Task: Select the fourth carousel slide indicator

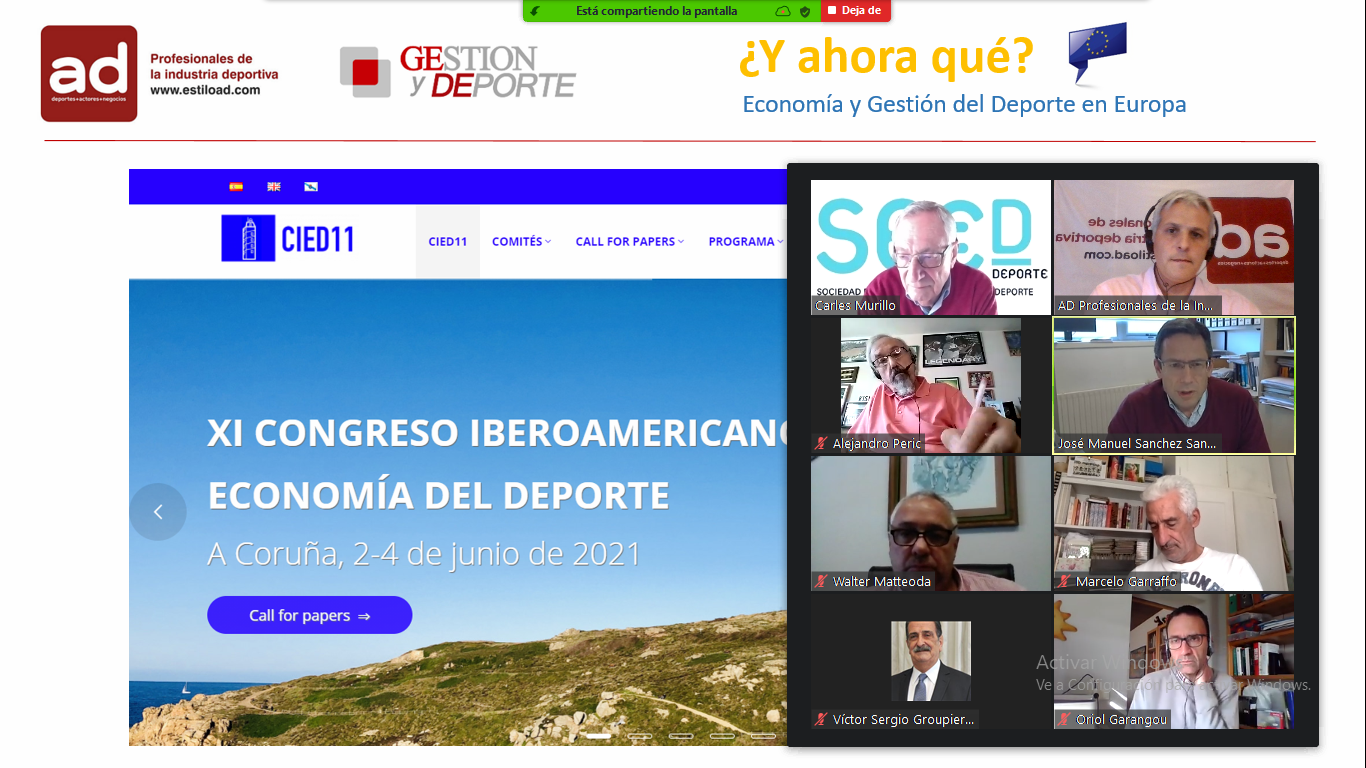Action: pyautogui.click(x=722, y=736)
